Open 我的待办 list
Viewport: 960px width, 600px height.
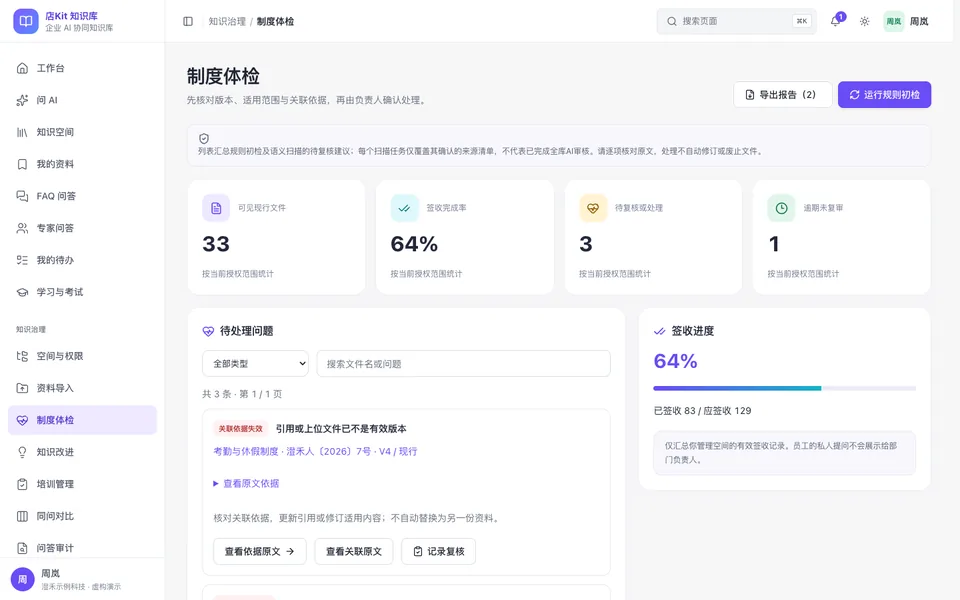point(82,260)
